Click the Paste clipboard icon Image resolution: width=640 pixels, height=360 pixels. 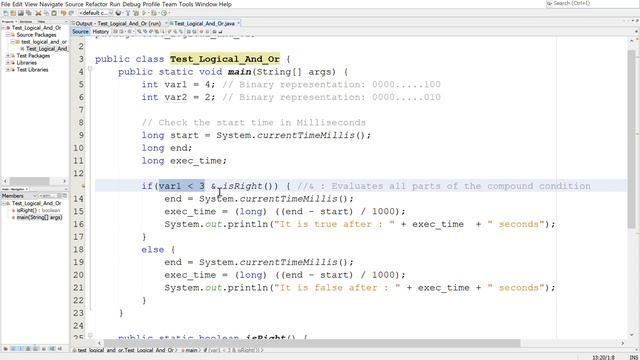coord(54,13)
